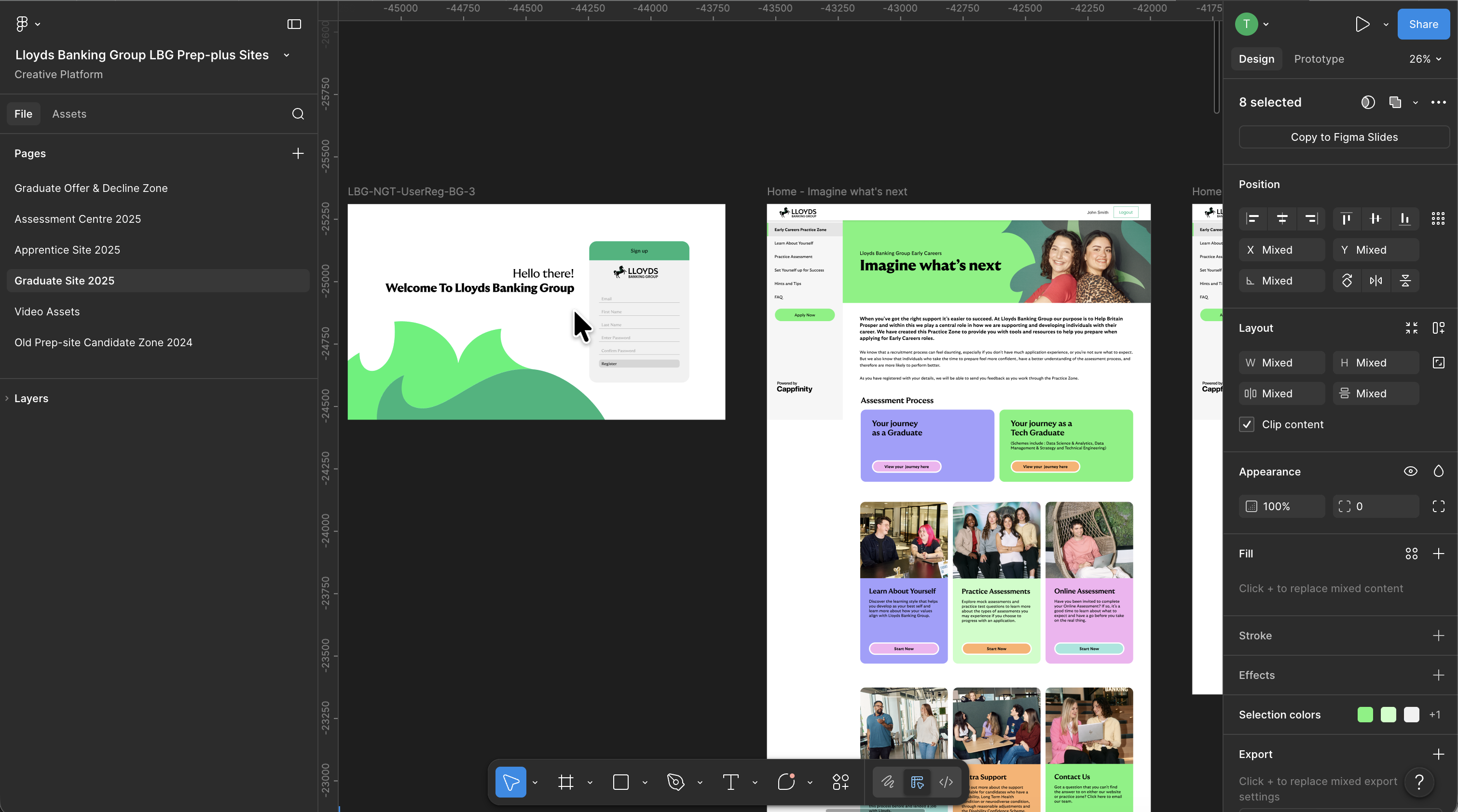This screenshot has width=1458, height=812.
Task: Toggle the Clip content checkbox
Action: [x=1246, y=424]
